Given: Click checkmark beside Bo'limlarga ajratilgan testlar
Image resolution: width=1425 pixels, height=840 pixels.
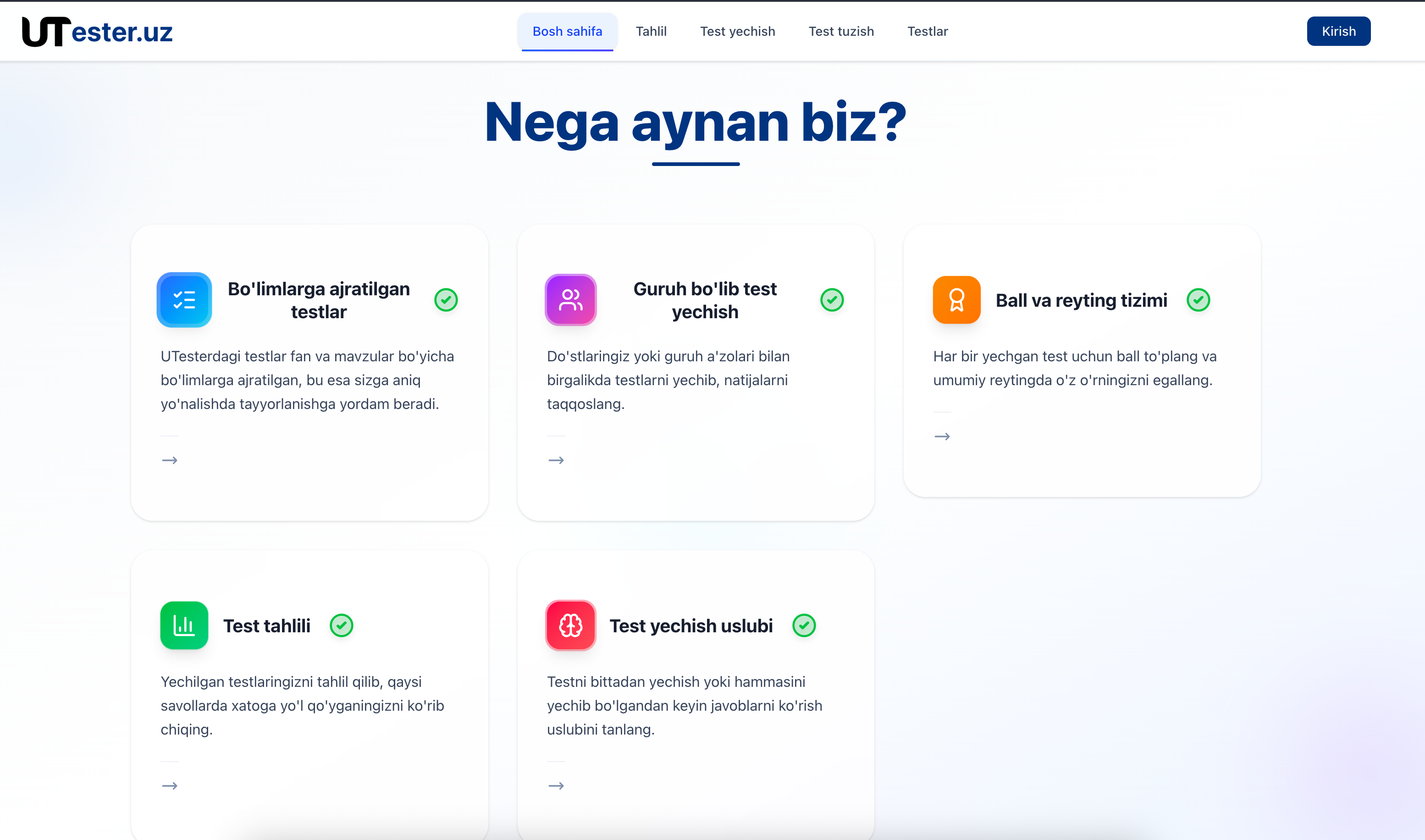Looking at the screenshot, I should [446, 300].
